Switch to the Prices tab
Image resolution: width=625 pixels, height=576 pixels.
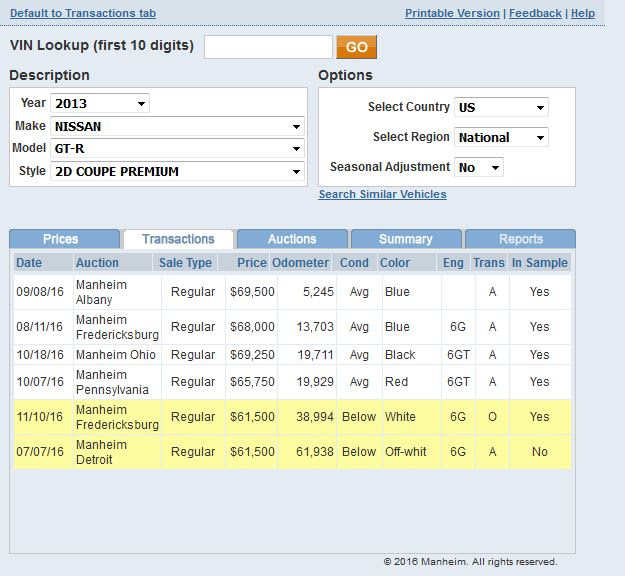click(x=64, y=239)
